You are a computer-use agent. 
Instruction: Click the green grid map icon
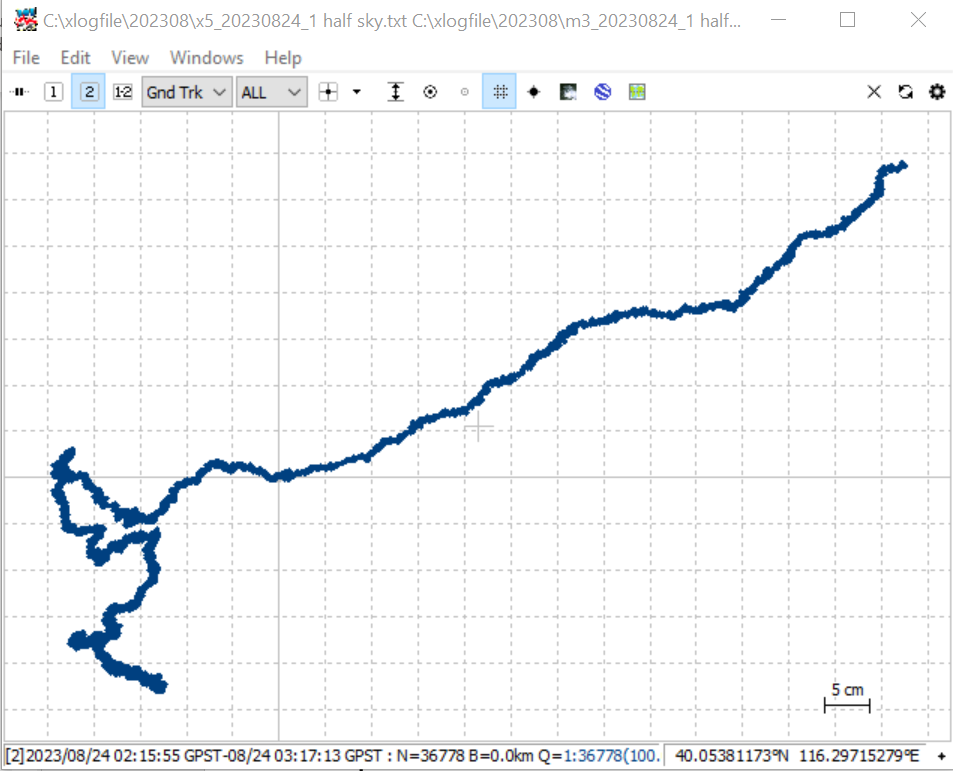[637, 92]
